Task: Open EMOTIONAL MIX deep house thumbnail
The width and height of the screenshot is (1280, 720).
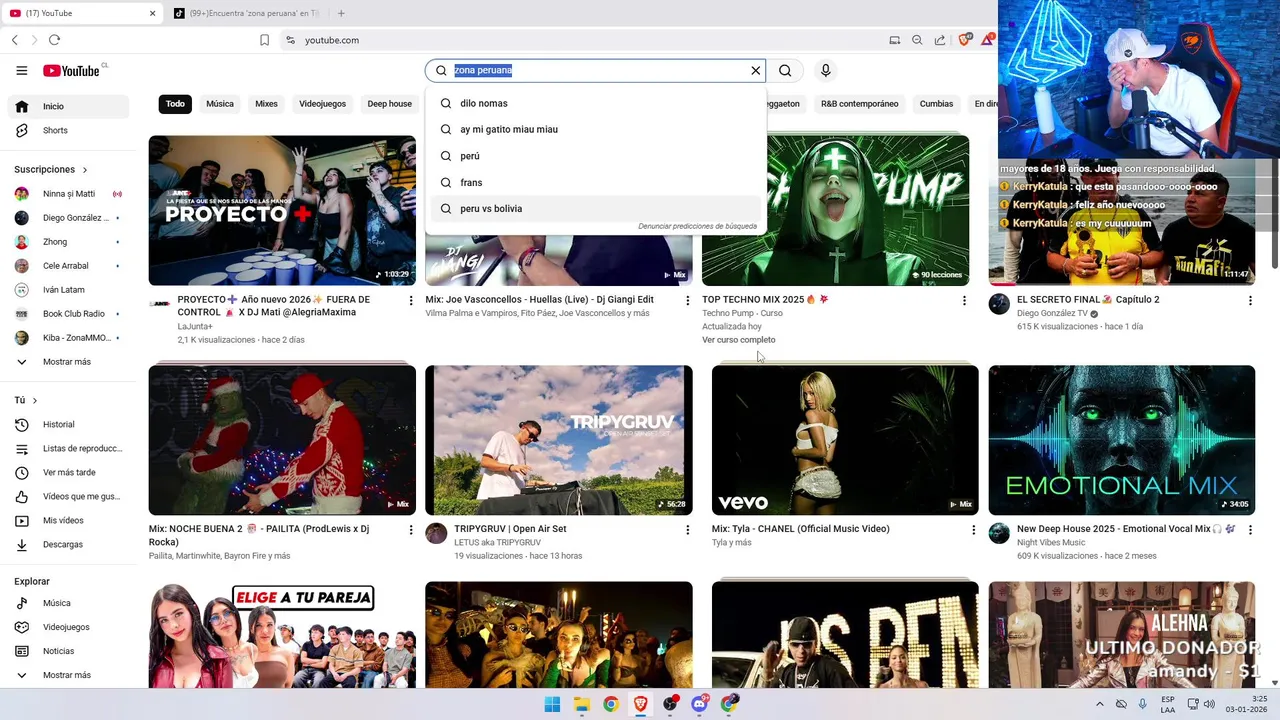Action: pos(1121,440)
